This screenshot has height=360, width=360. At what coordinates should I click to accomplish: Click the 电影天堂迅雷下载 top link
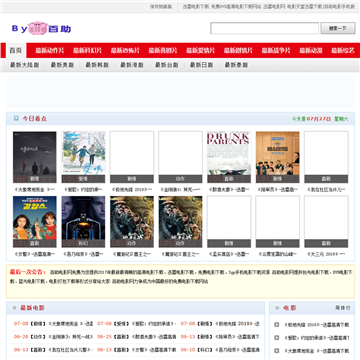click(x=305, y=6)
